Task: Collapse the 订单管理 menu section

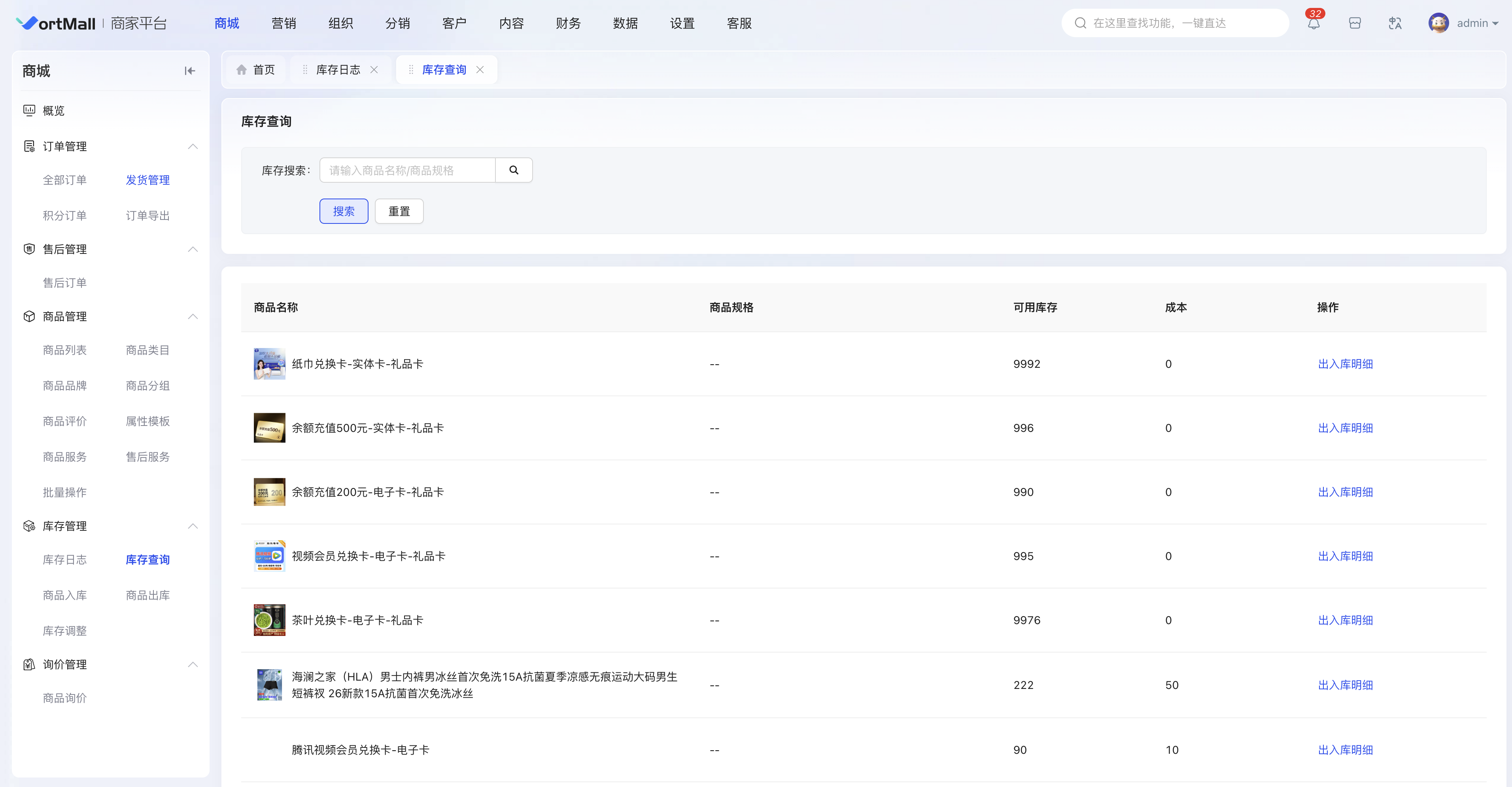Action: tap(193, 146)
